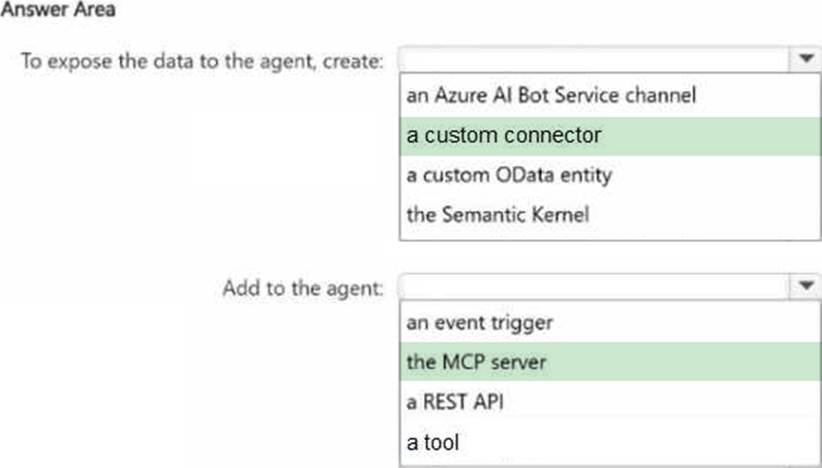This screenshot has height=468, width=822.
Task: Select 'an Azure AI Bot Service channel'
Action: point(551,96)
